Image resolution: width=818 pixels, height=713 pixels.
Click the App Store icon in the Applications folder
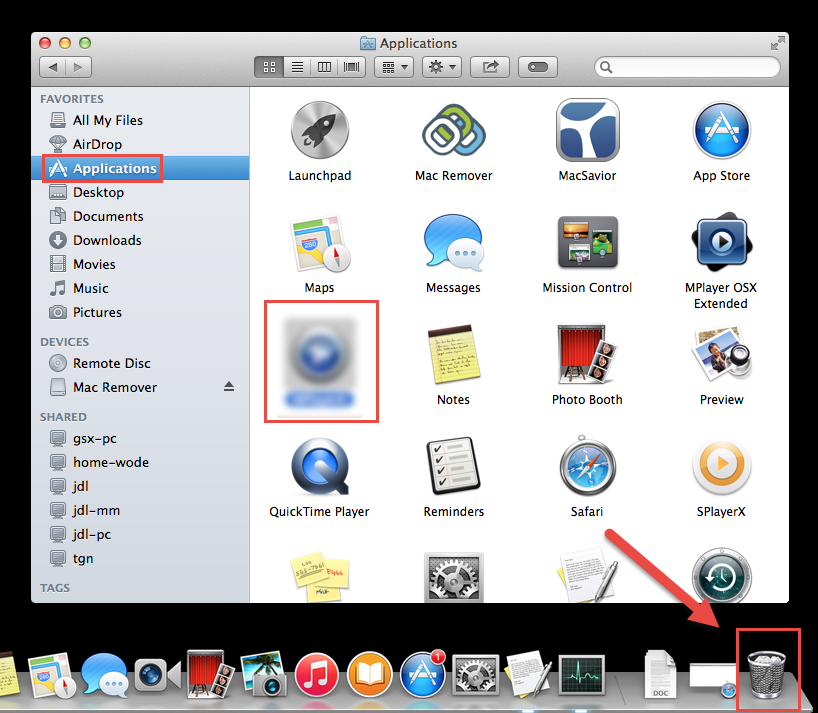pos(721,130)
